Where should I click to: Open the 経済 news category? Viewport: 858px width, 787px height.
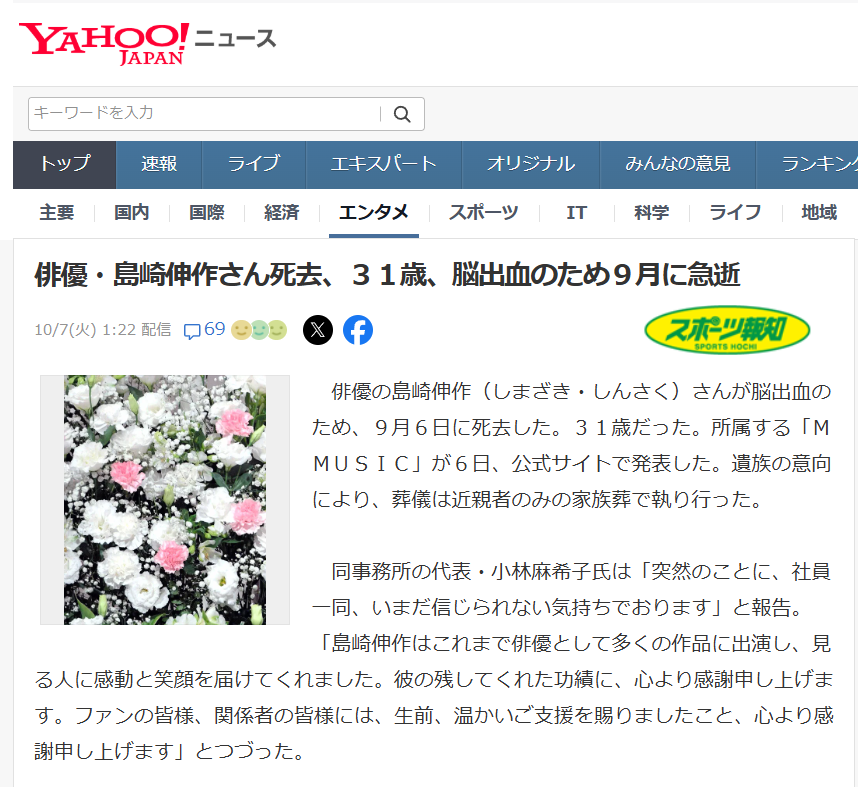point(282,212)
